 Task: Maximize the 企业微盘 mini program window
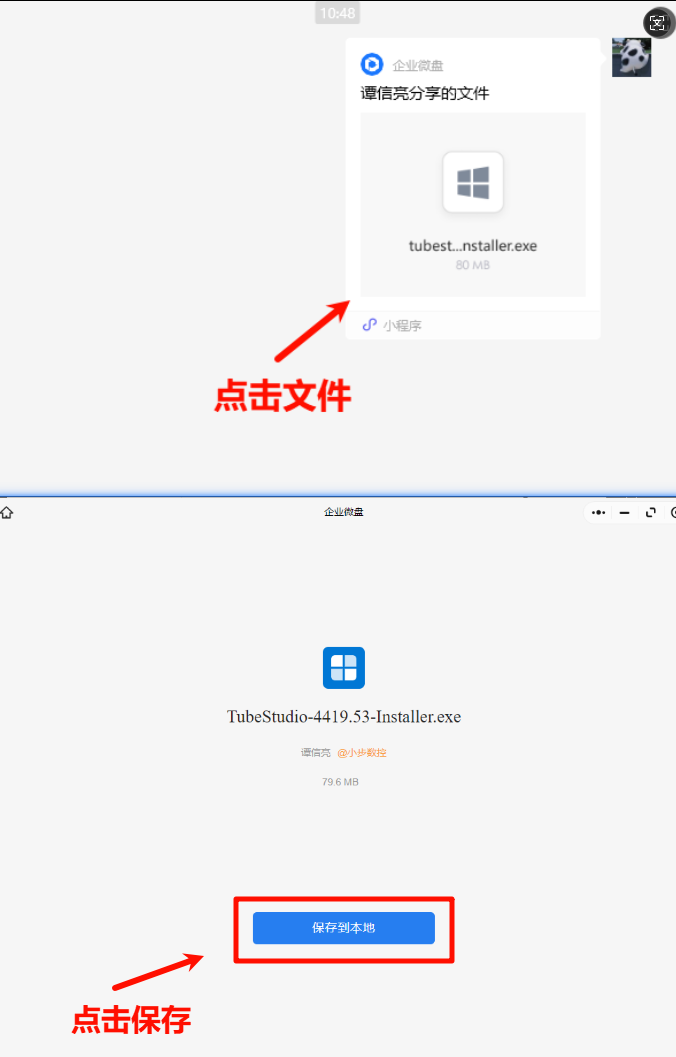tap(650, 512)
